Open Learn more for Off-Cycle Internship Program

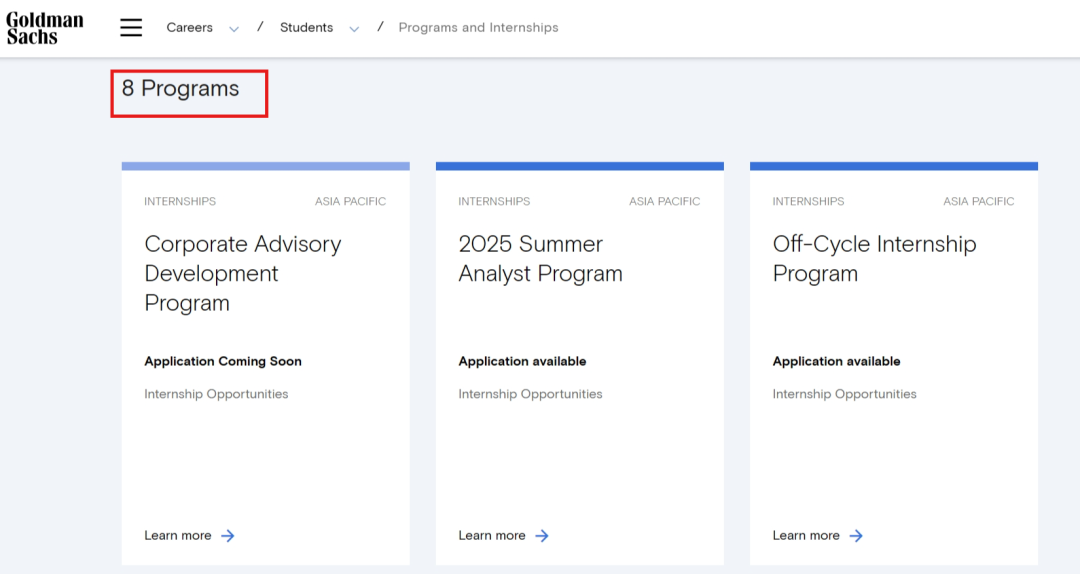coord(806,535)
